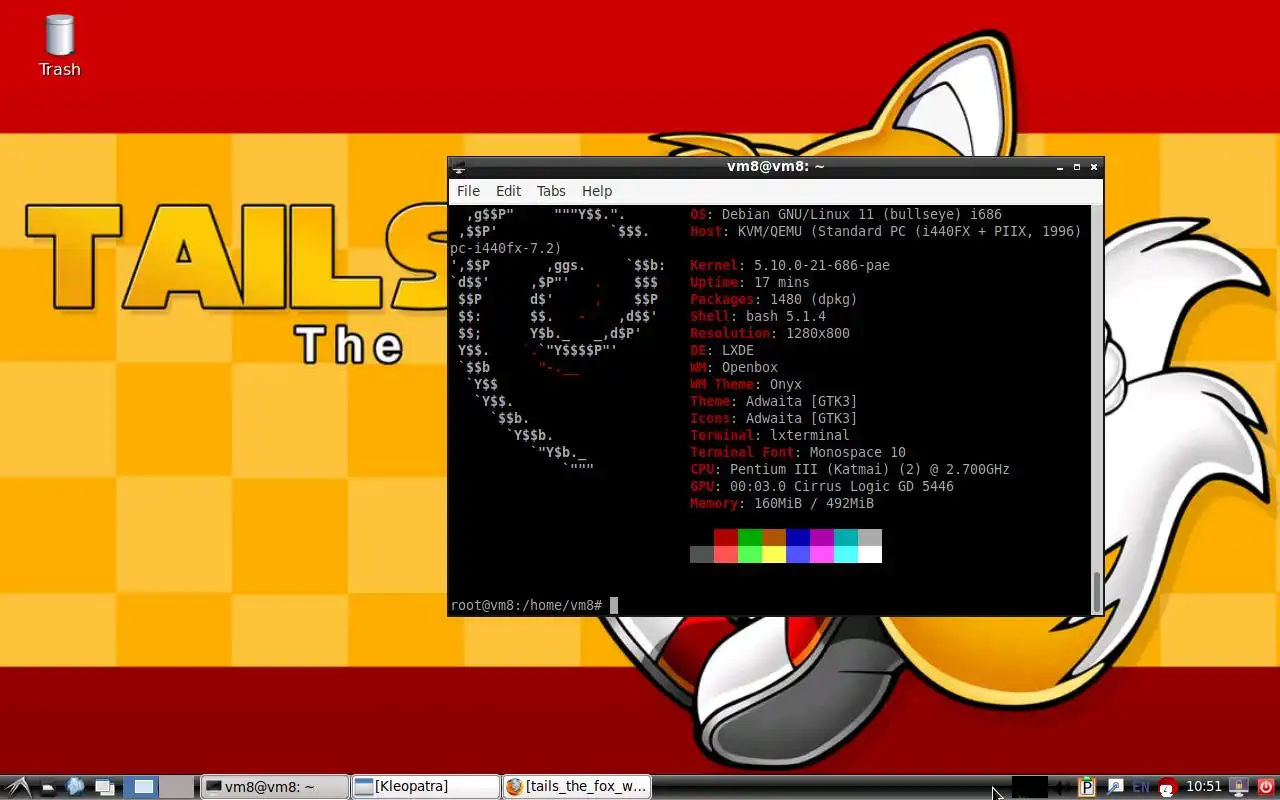The image size is (1280, 800).
Task: Open the LXDE start menu icon
Action: coord(18,787)
